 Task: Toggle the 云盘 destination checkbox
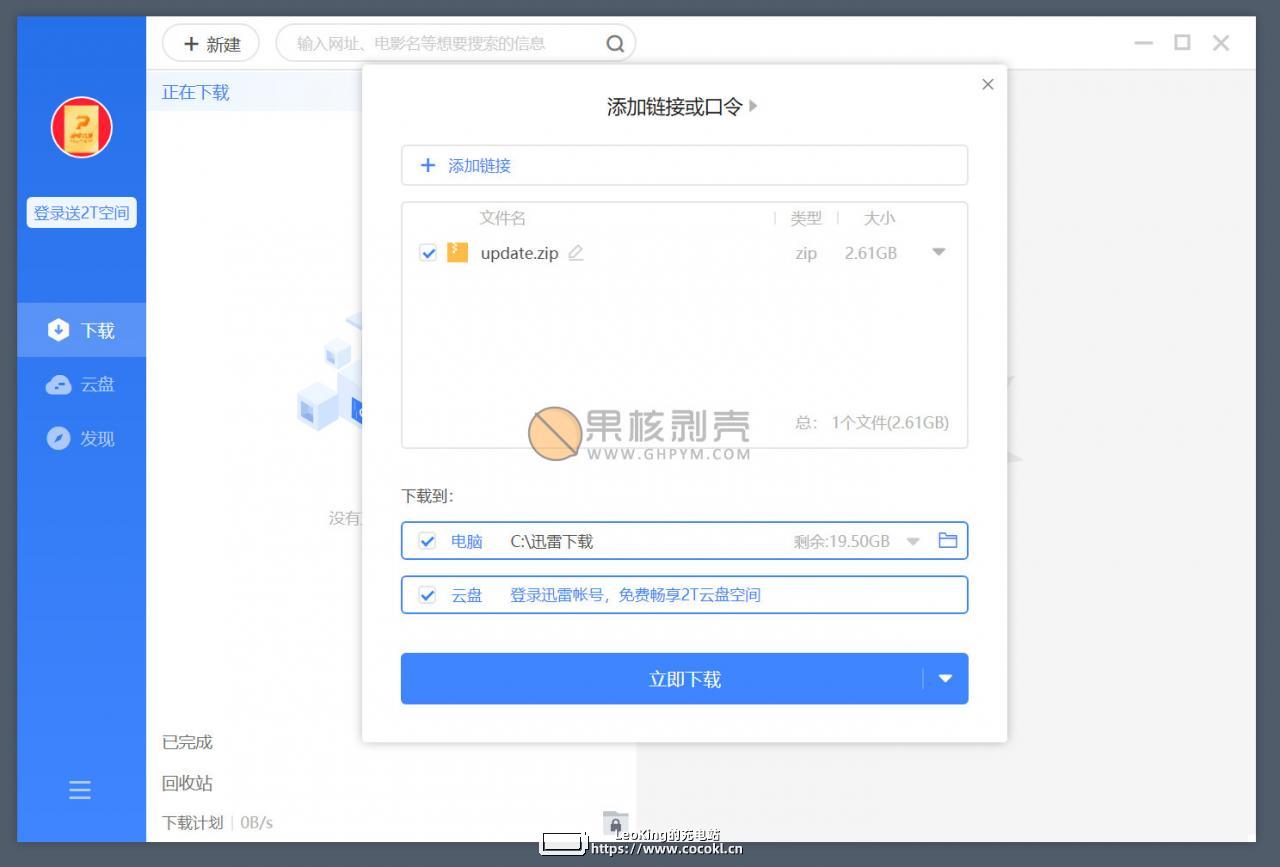pos(427,595)
